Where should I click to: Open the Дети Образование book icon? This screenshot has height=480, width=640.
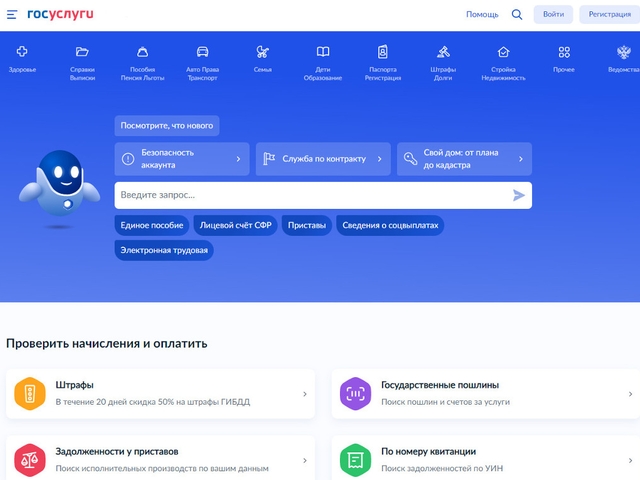tap(323, 52)
